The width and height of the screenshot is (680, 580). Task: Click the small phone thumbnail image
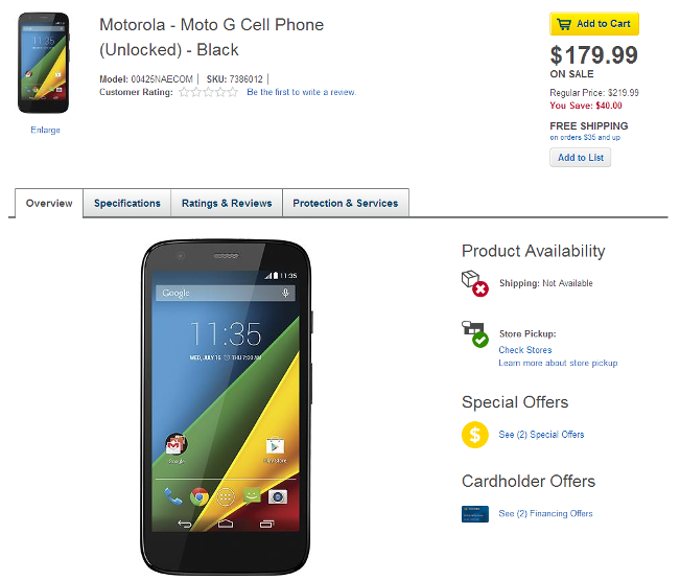[x=44, y=63]
